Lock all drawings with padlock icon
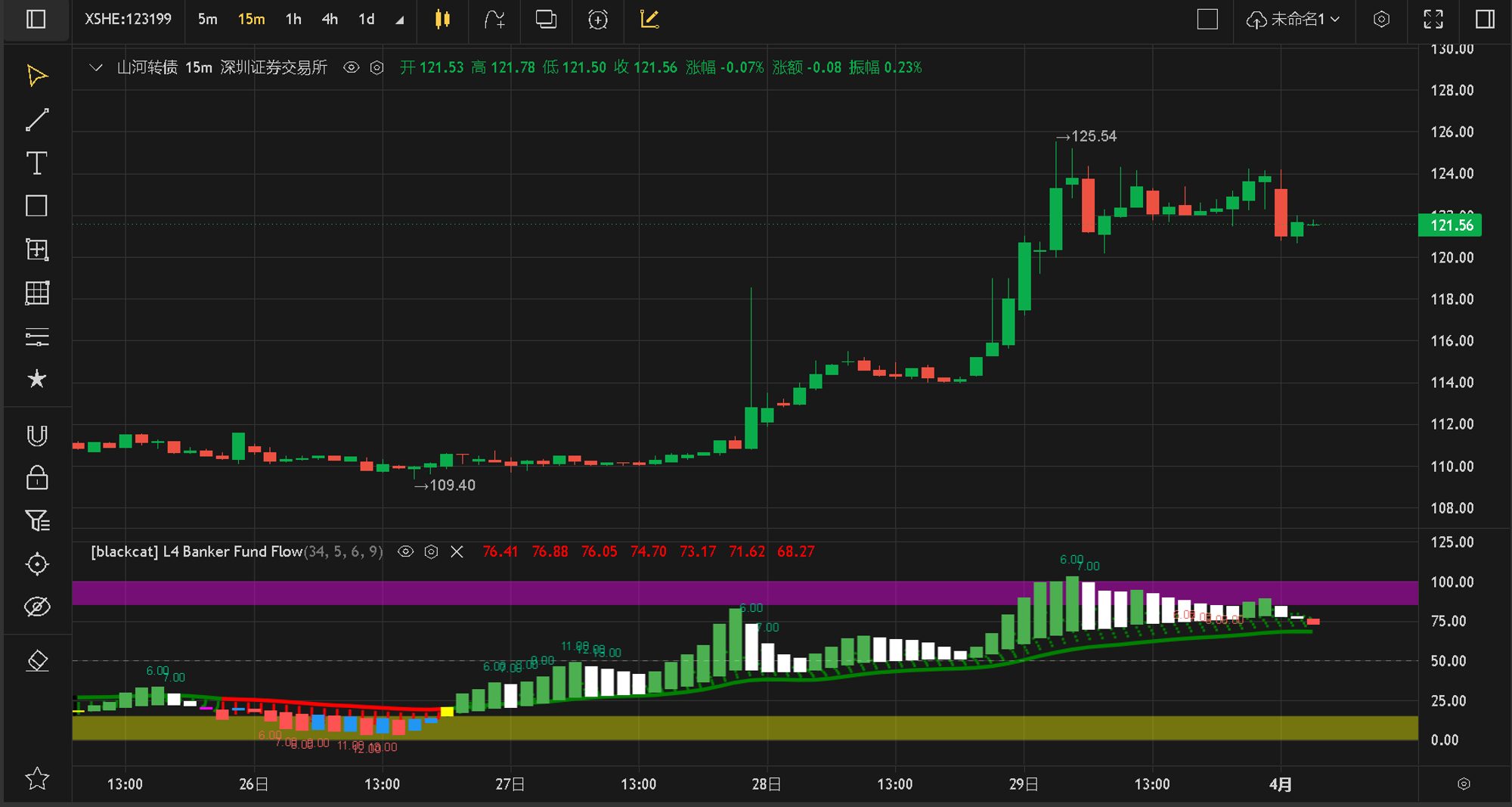This screenshot has height=807, width=1512. tap(36, 478)
